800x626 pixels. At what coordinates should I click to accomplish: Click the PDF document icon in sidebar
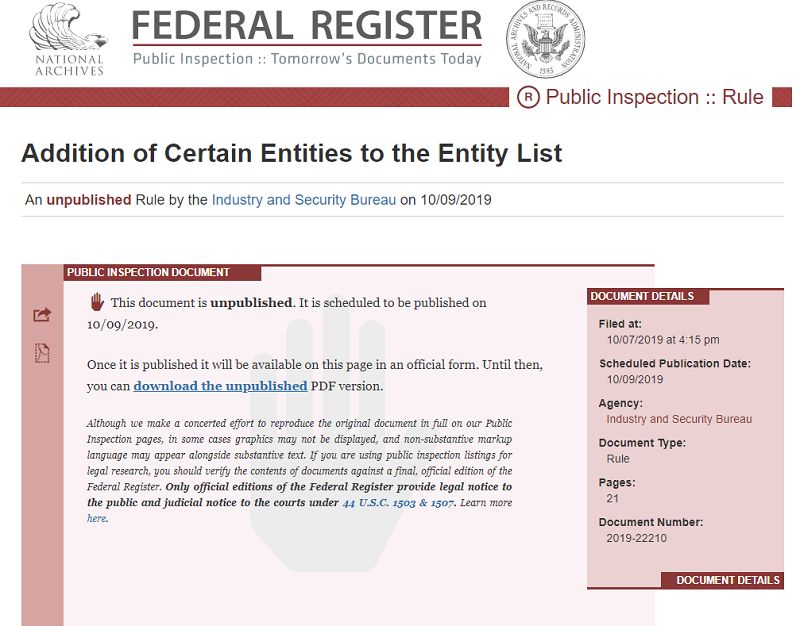point(42,353)
